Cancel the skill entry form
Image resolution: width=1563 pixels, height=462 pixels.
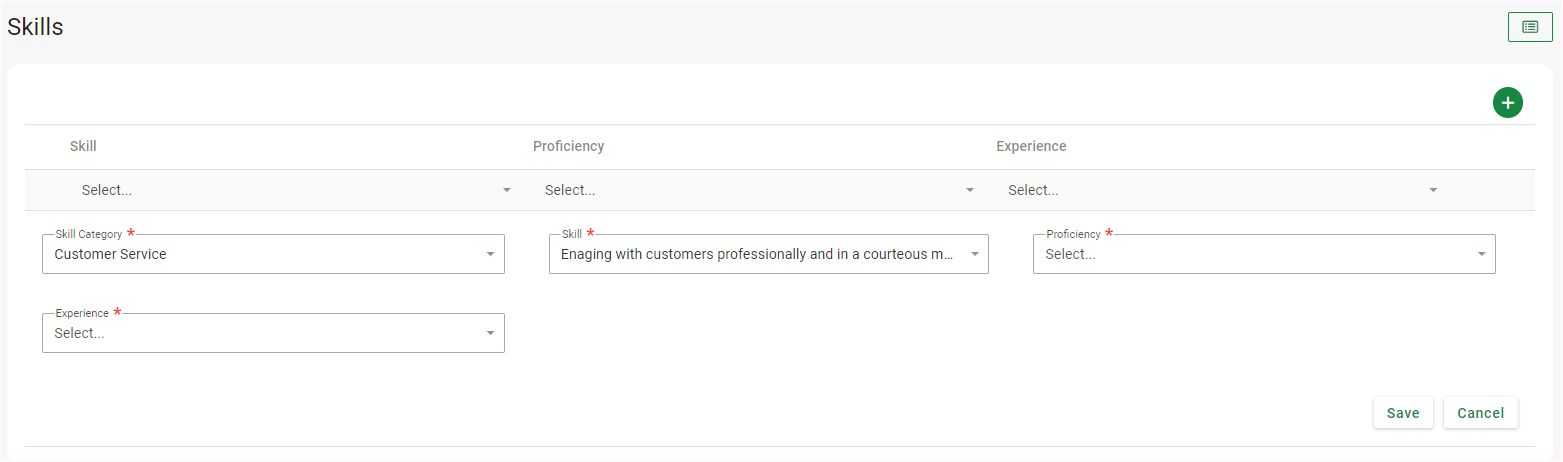click(1480, 413)
